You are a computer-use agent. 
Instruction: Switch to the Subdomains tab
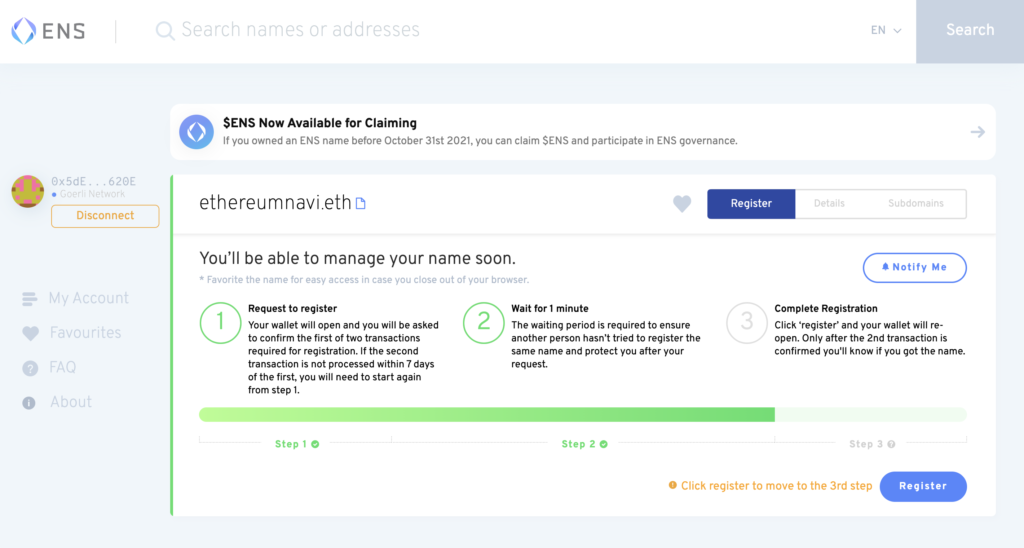(x=916, y=204)
